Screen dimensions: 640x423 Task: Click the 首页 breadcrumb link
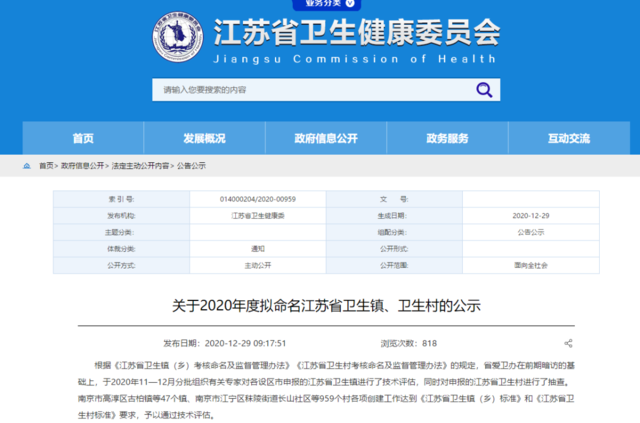(46, 166)
